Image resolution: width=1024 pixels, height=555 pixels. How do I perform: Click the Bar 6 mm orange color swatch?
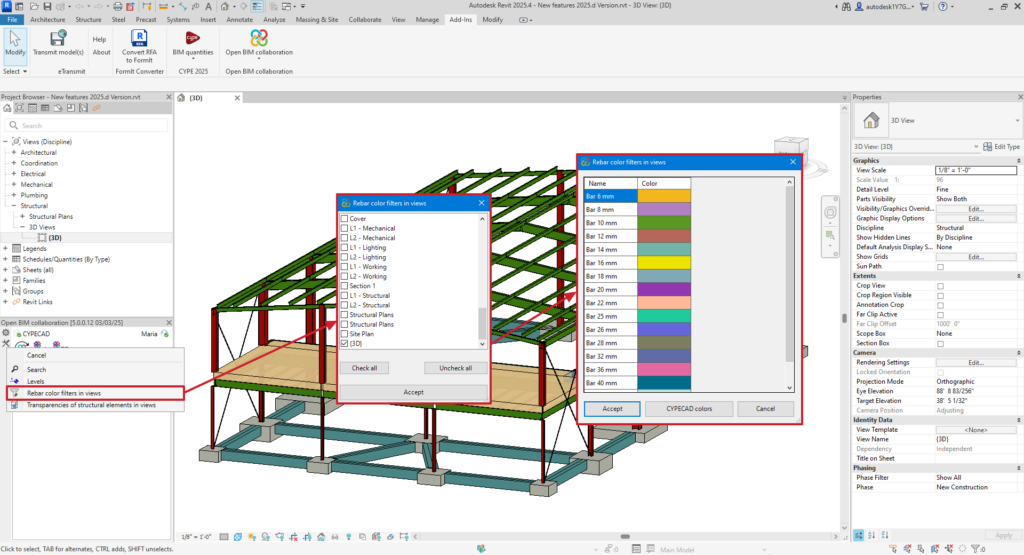point(664,196)
